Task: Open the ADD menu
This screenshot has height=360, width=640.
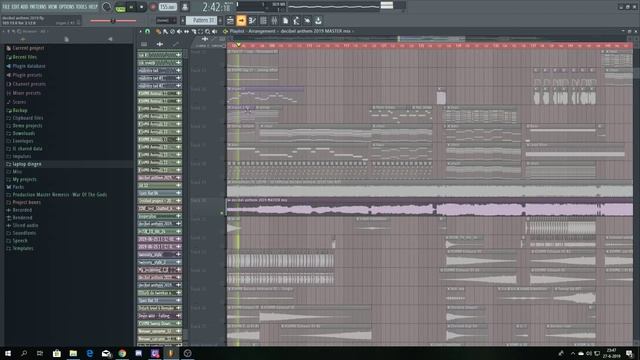Action: tap(24, 7)
